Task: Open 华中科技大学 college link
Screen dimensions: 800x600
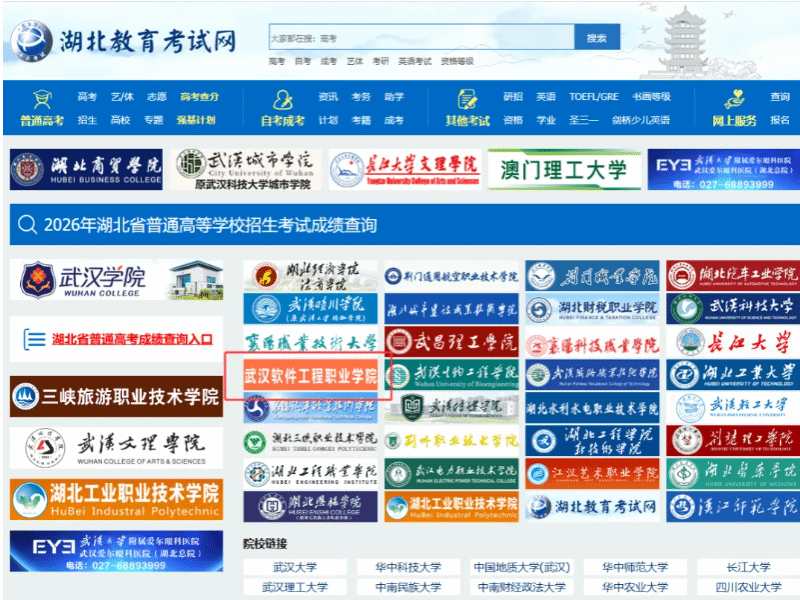Action: pyautogui.click(x=408, y=567)
